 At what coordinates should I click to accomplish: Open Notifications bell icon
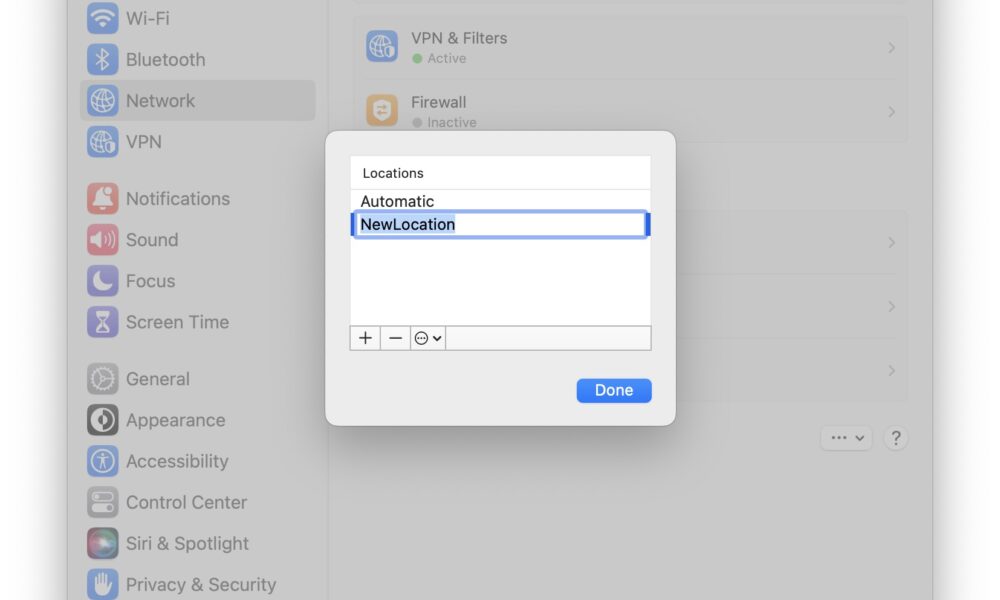pos(102,198)
